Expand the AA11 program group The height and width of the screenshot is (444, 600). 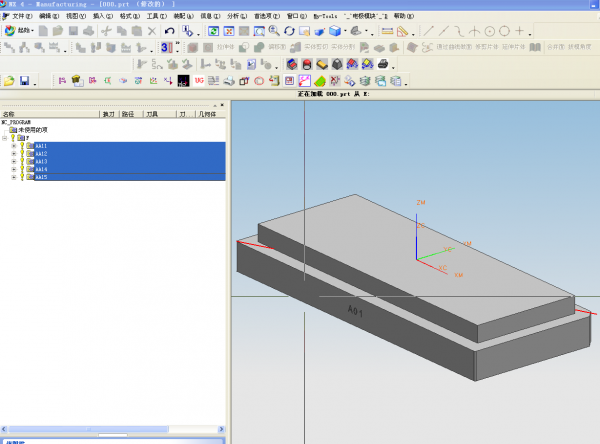click(14, 146)
